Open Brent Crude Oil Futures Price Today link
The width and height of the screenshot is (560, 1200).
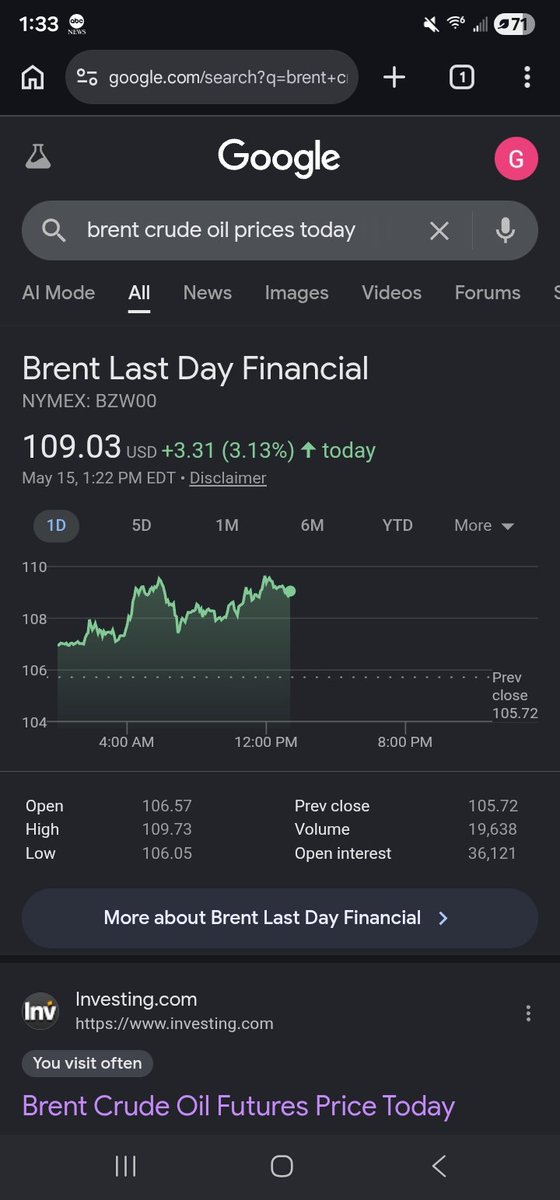238,1106
